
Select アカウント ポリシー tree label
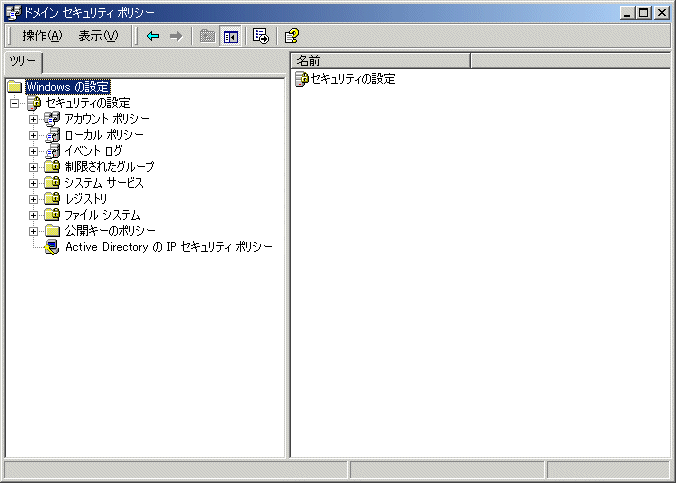click(107, 119)
